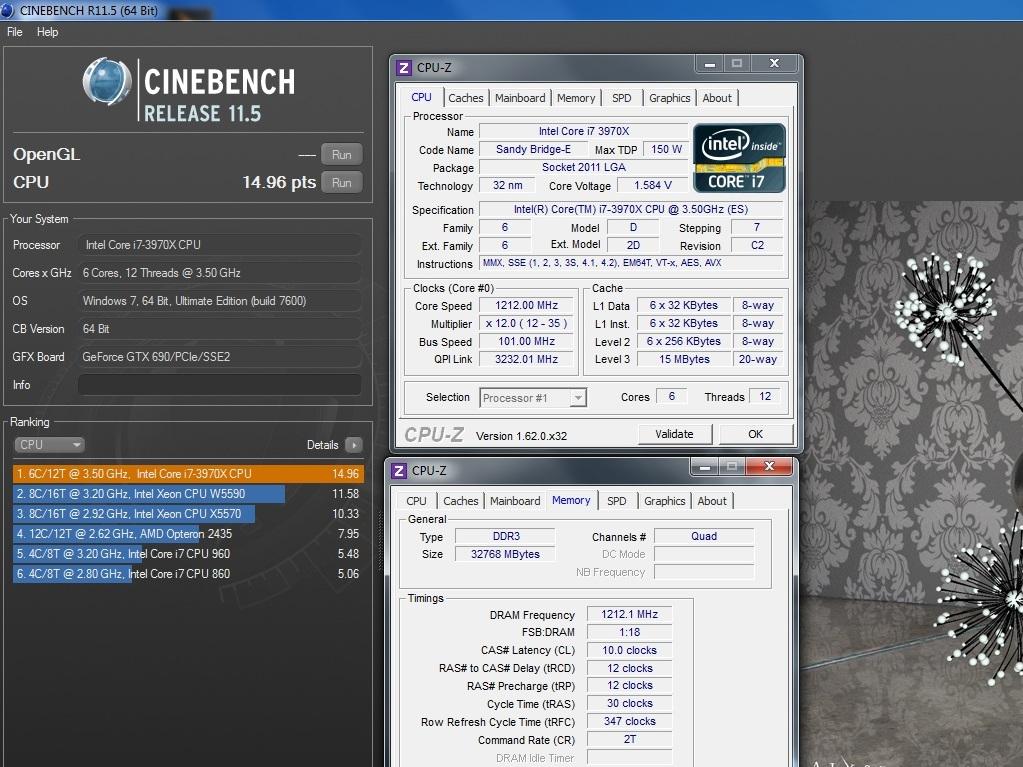
Task: Click the GFX Board field
Action: coord(220,357)
